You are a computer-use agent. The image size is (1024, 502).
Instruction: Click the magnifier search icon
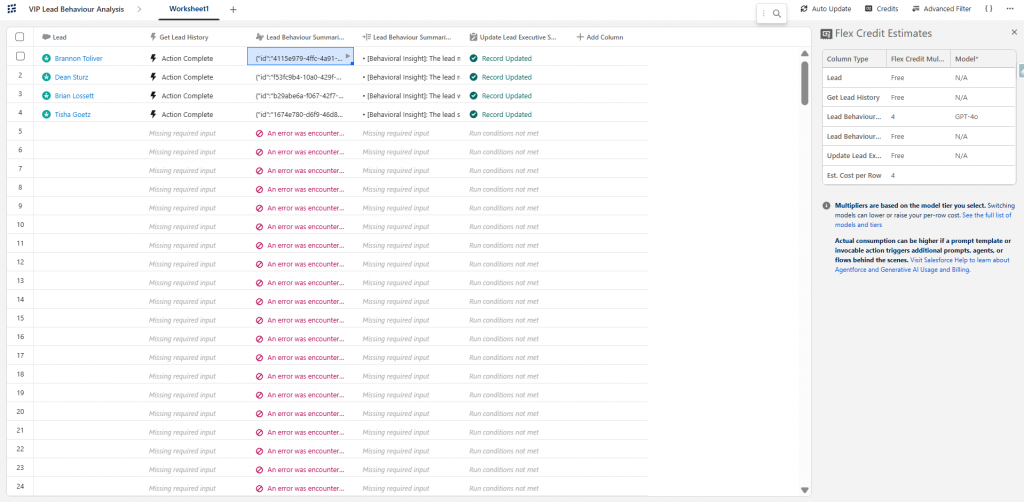[x=776, y=13]
